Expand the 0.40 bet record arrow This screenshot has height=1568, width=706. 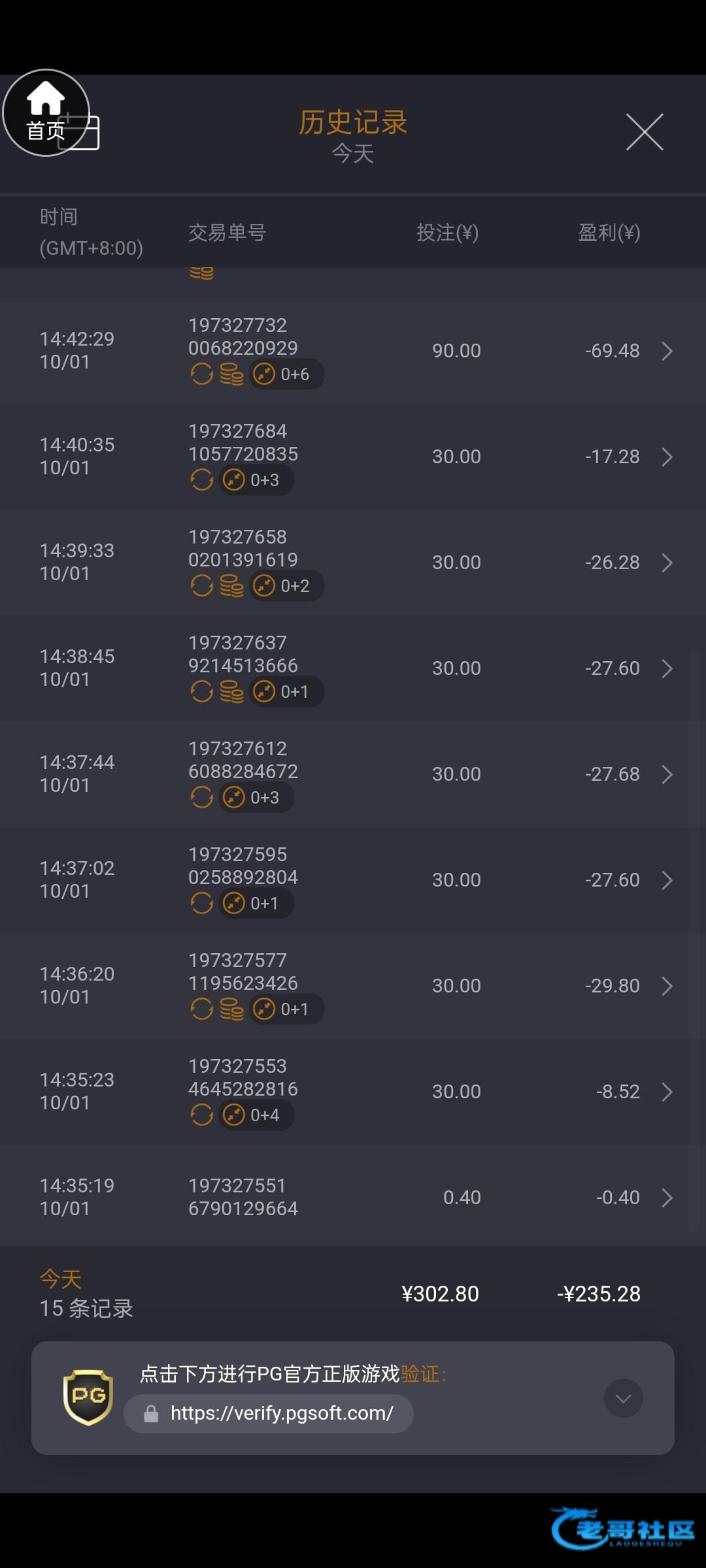[667, 1198]
